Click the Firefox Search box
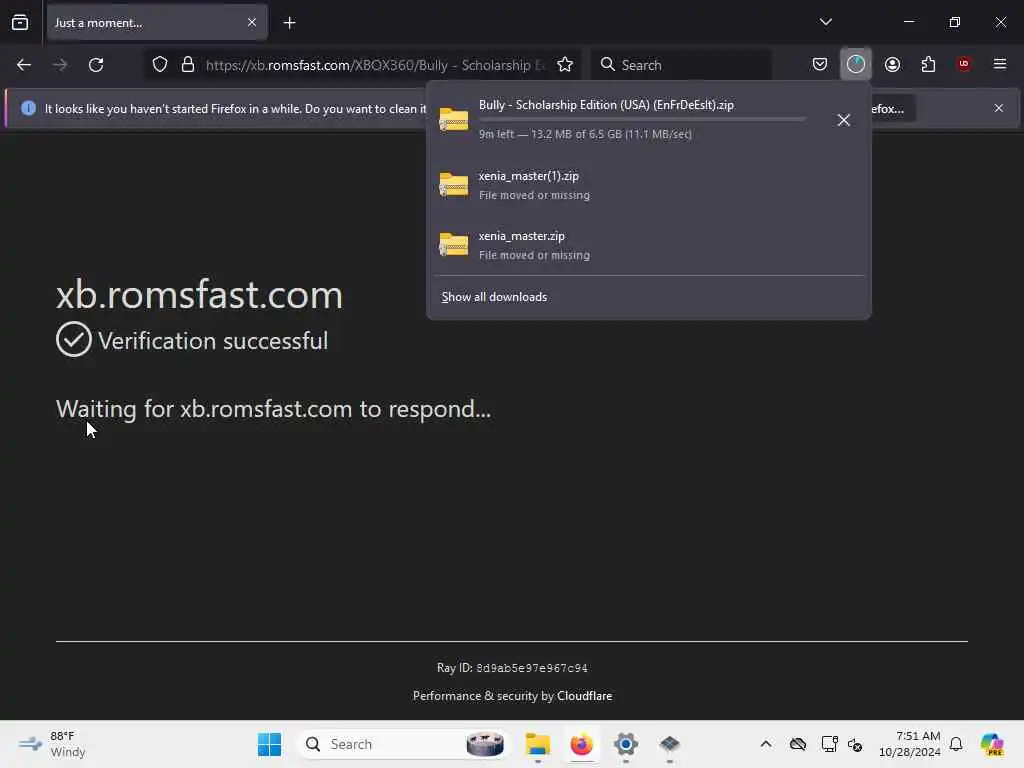1024x768 pixels. (680, 65)
